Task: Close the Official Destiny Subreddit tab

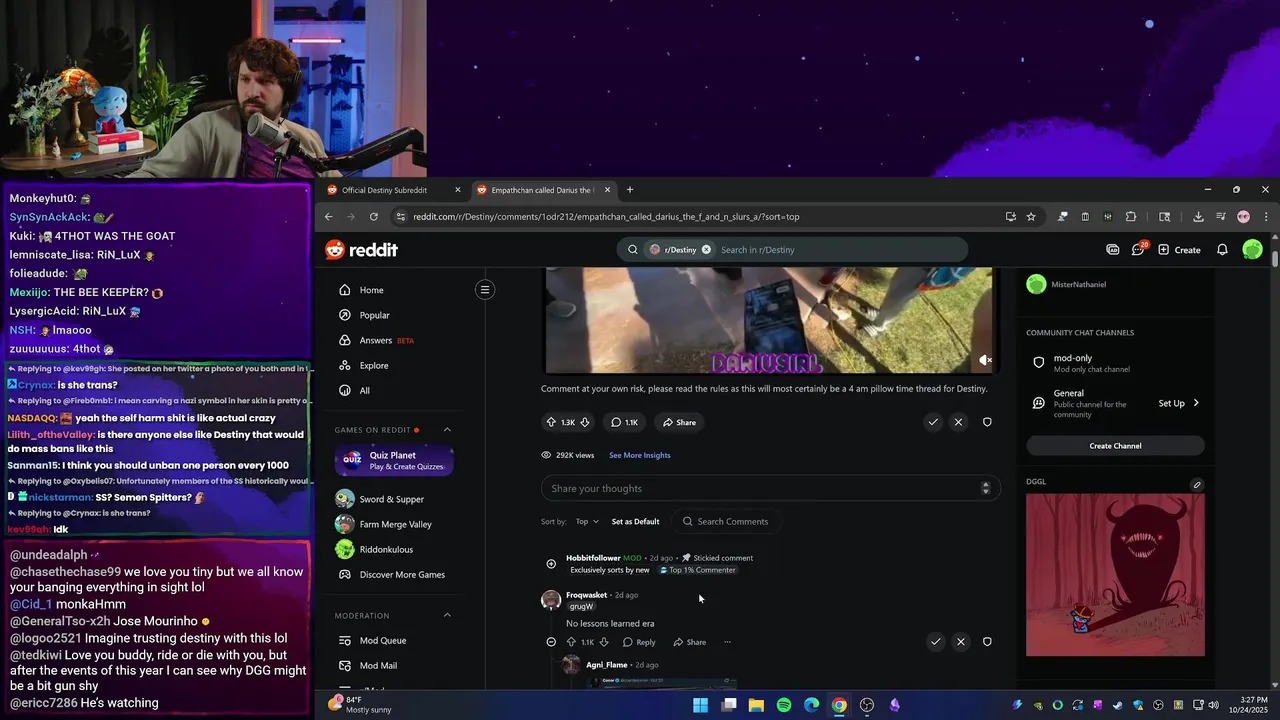Action: [x=458, y=190]
